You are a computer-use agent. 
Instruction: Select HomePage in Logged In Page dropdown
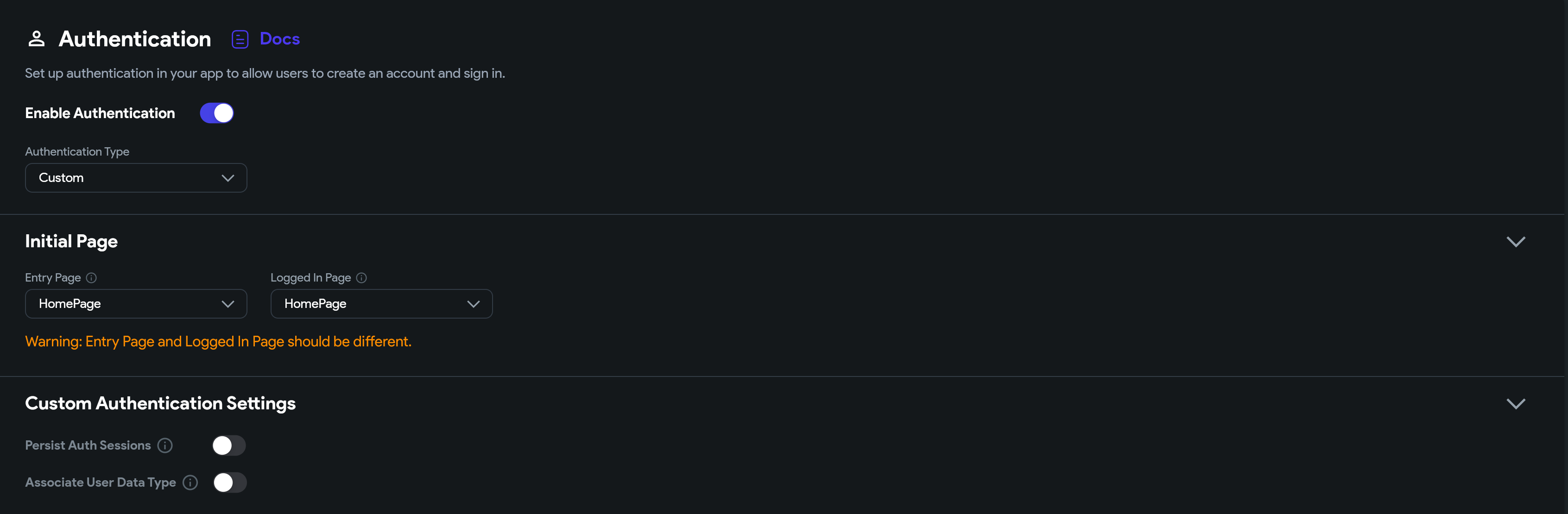tap(381, 303)
